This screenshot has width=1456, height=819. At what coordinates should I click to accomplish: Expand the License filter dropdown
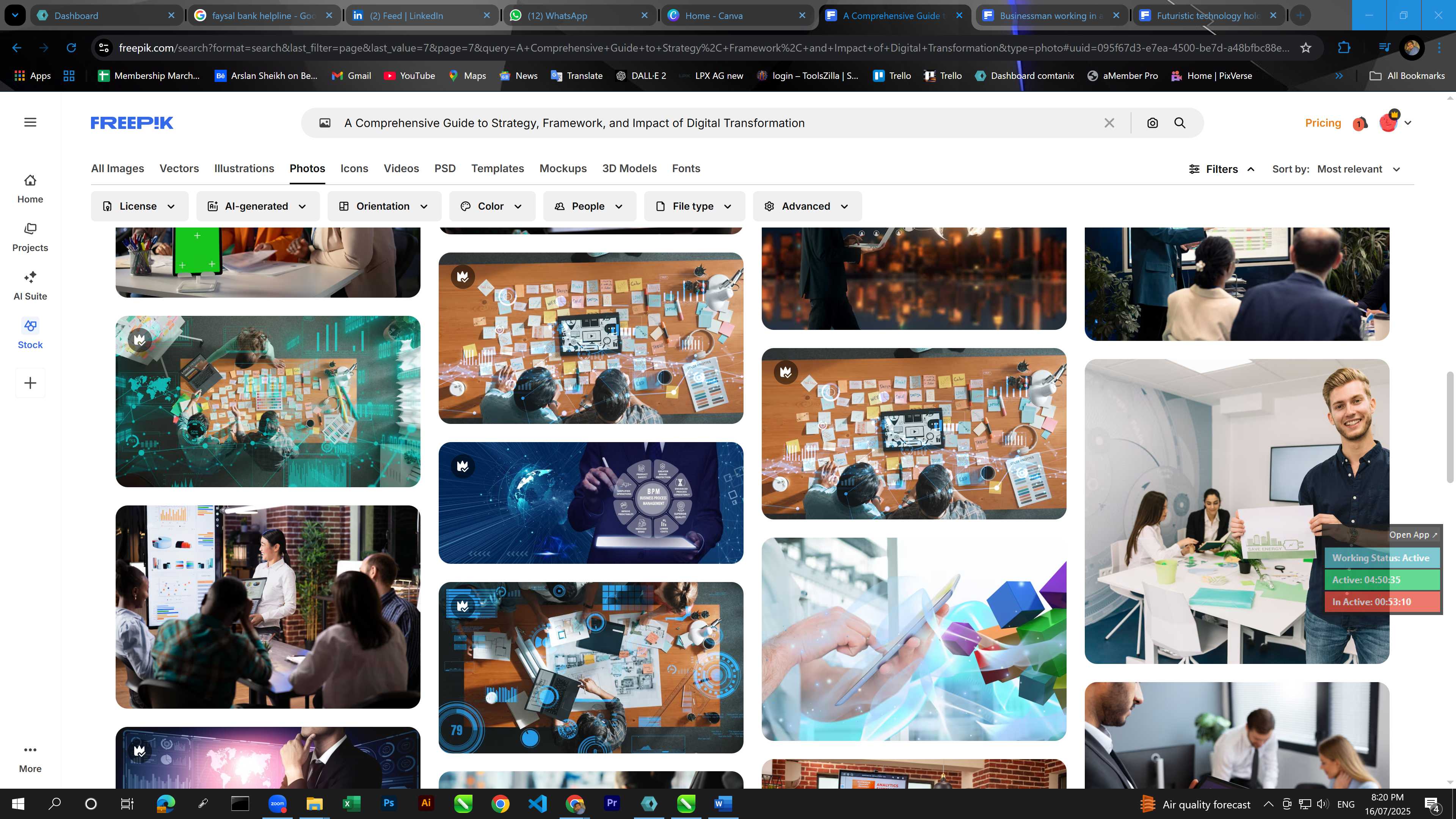tap(140, 206)
